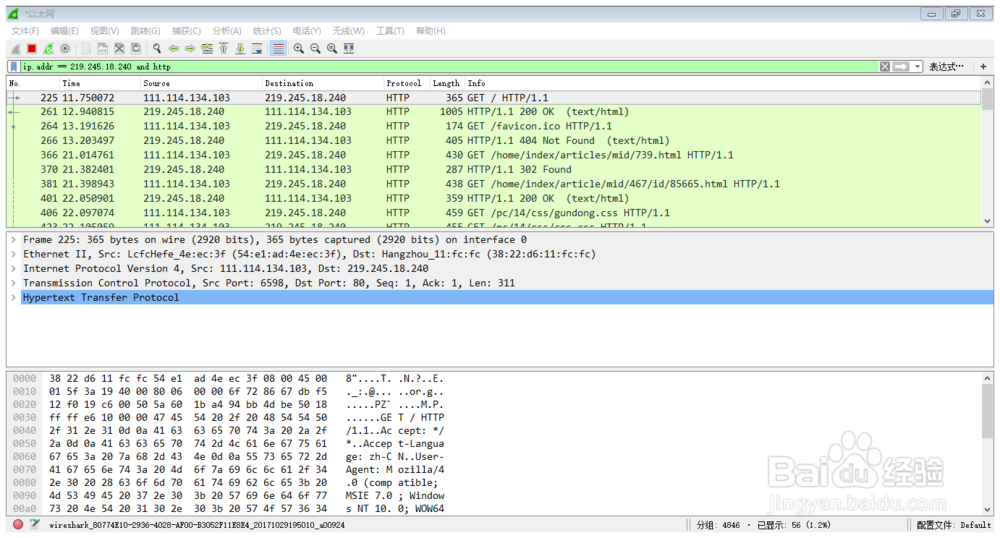The image size is (1000, 538).
Task: Open a capture file from toolbar
Action: coord(85,48)
